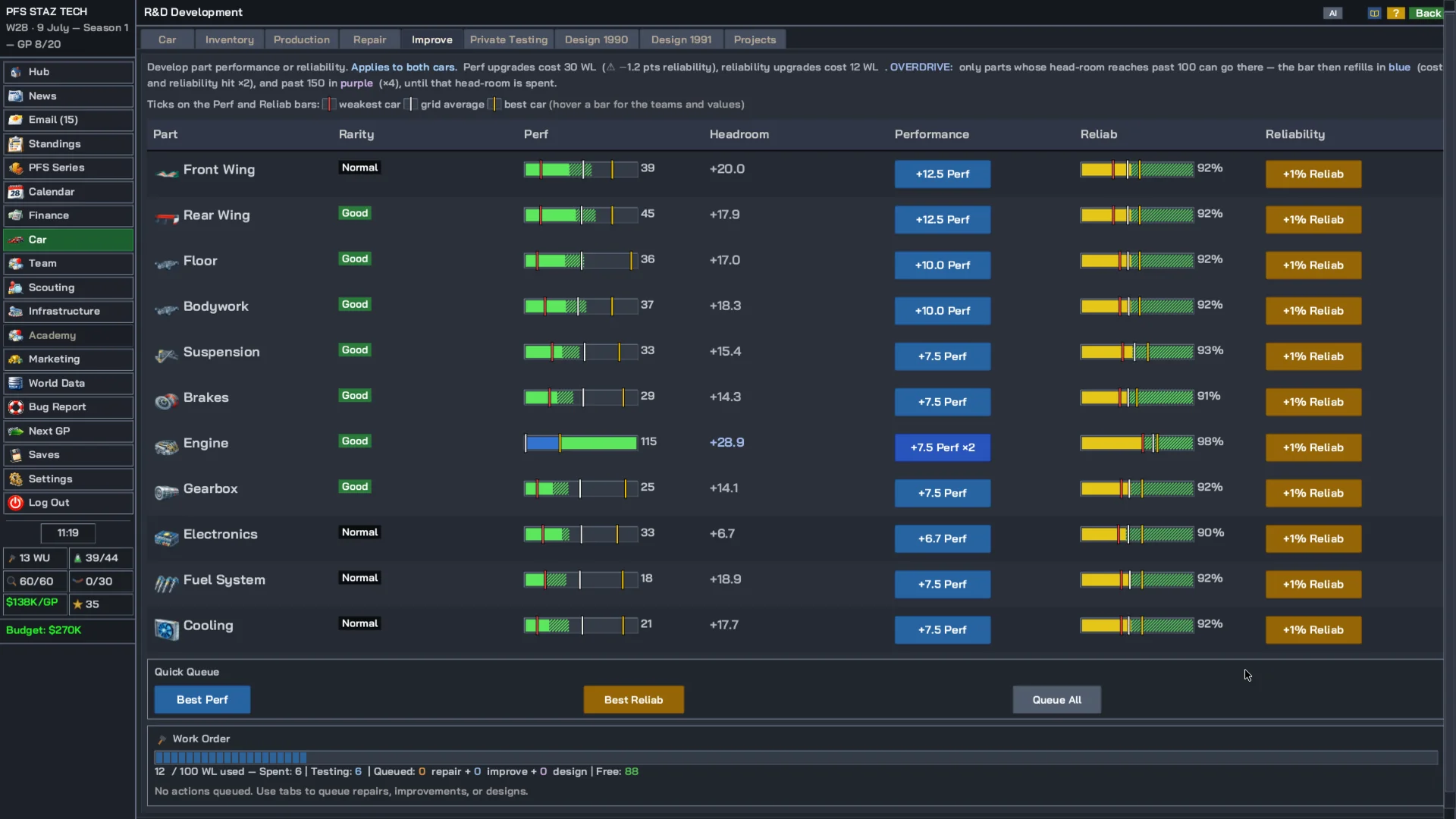Image resolution: width=1456 pixels, height=819 pixels.
Task: Toggle the AI button in header
Action: pyautogui.click(x=1332, y=13)
